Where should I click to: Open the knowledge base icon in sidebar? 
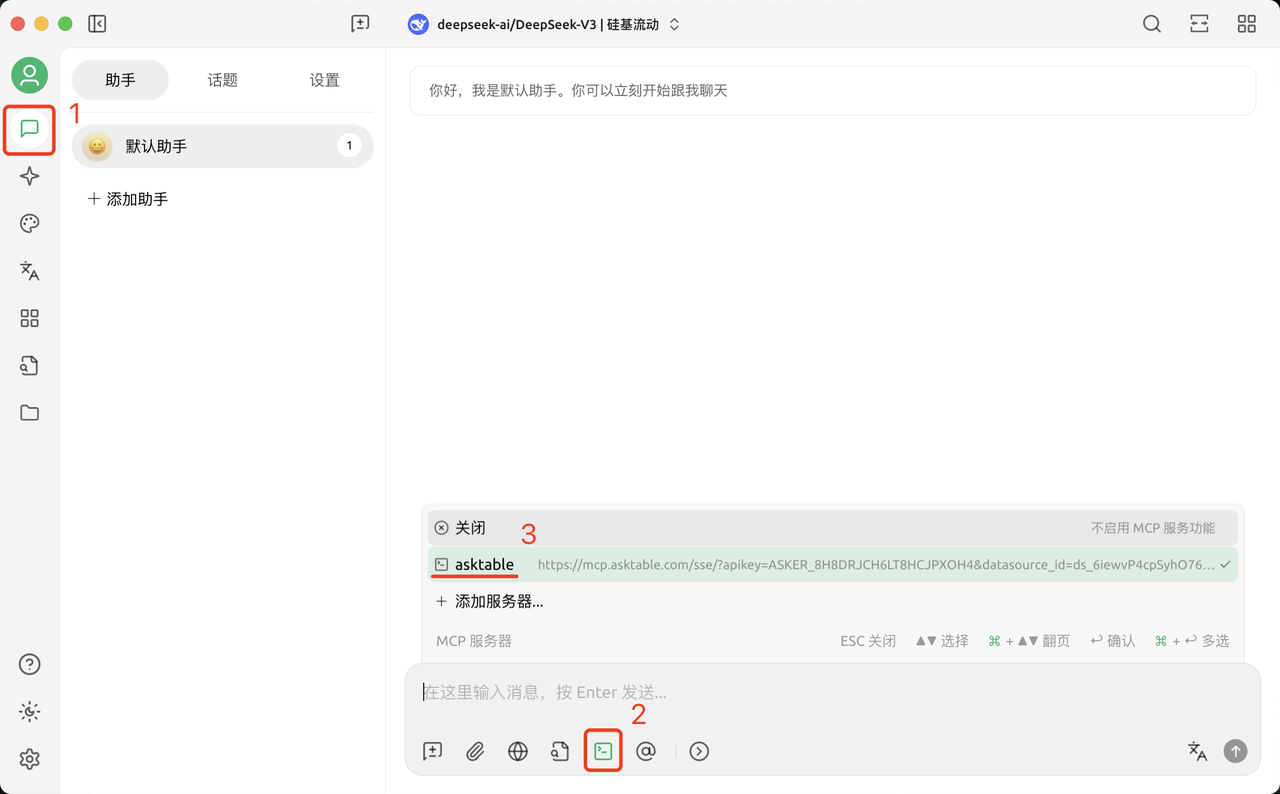29,365
